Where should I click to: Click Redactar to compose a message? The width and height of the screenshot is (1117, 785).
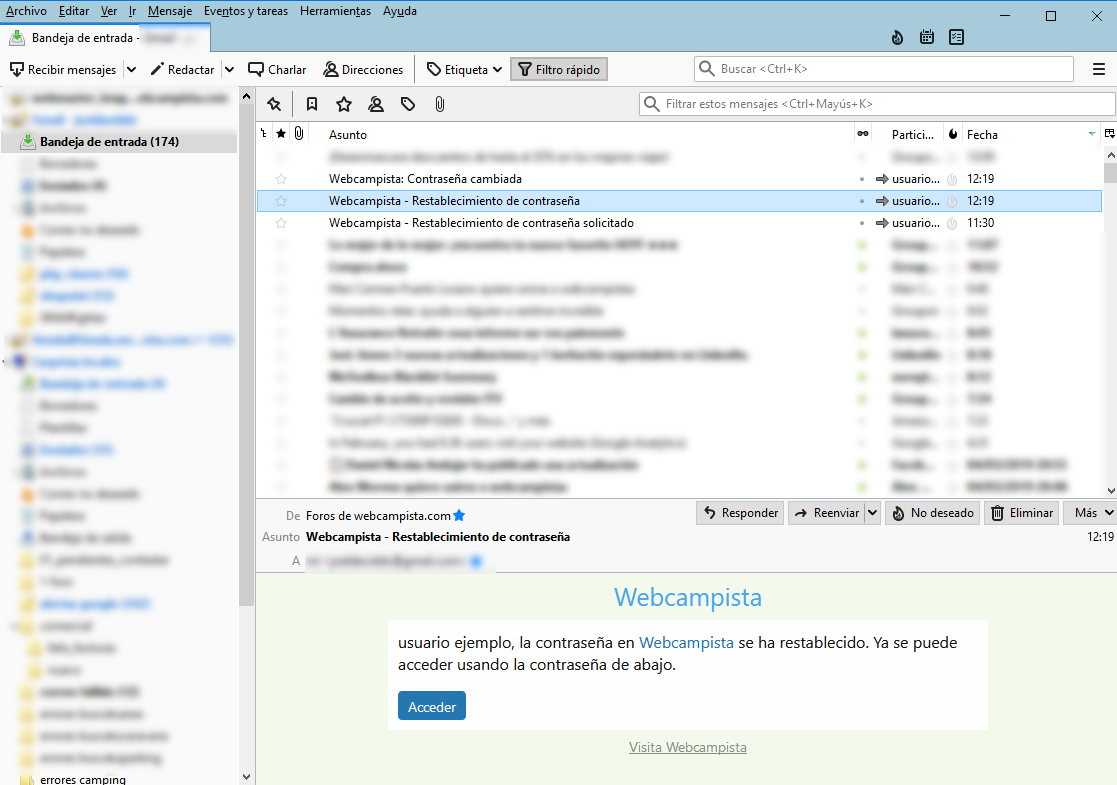183,70
